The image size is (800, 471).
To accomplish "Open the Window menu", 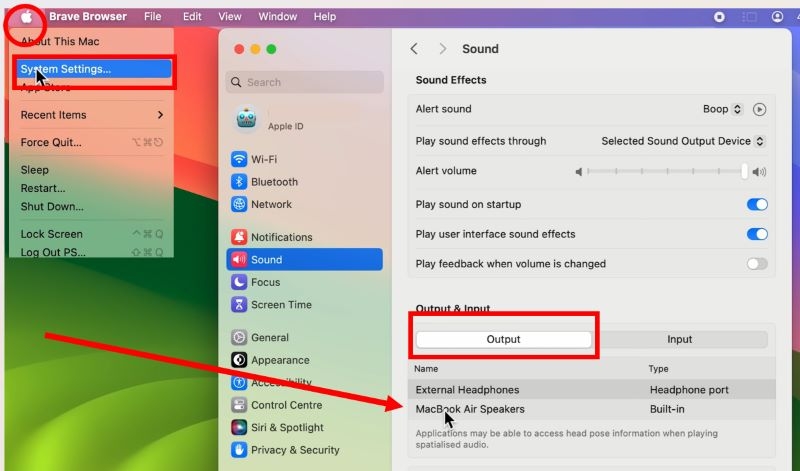I will 278,17.
